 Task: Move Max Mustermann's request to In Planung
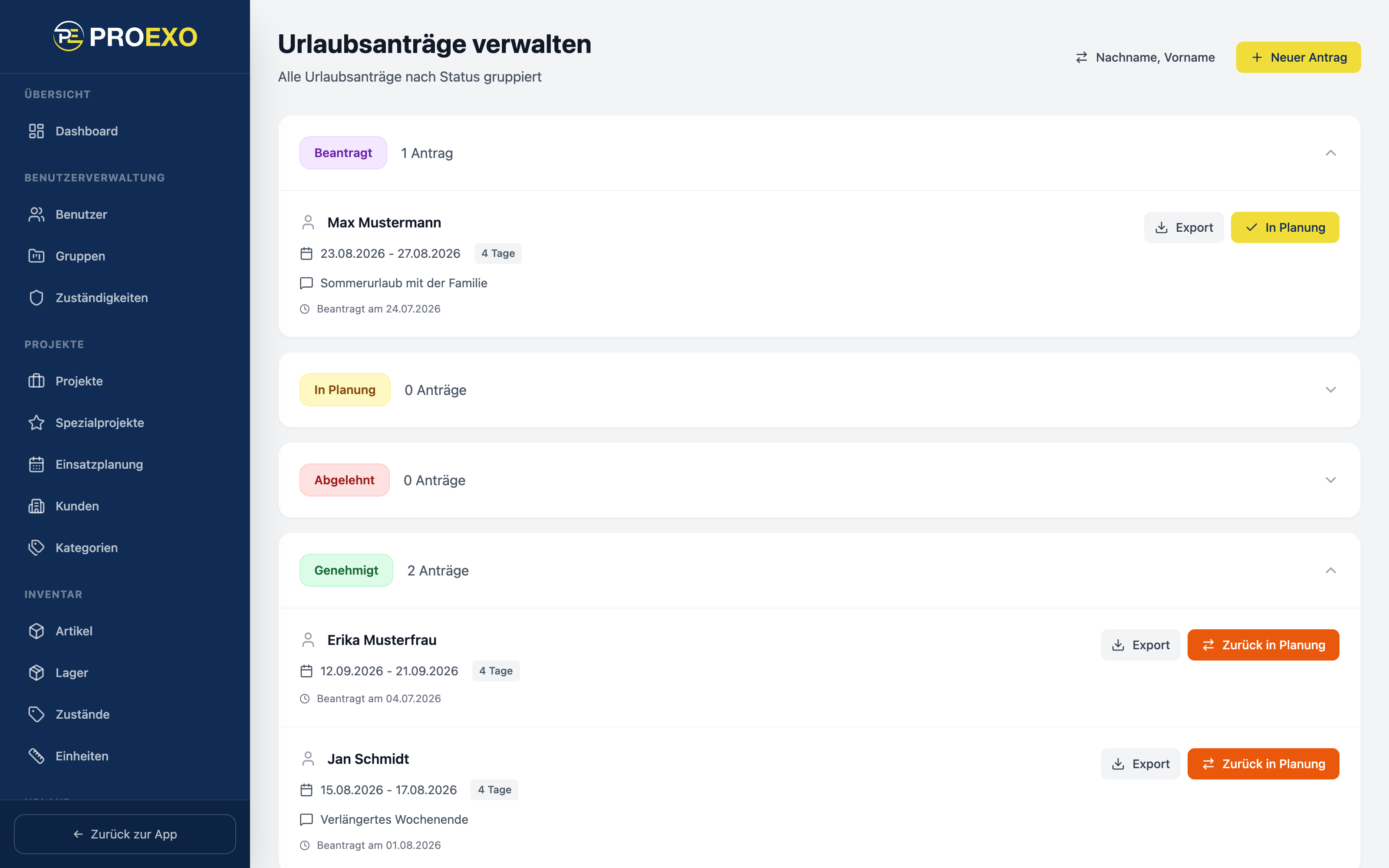pyautogui.click(x=1284, y=227)
